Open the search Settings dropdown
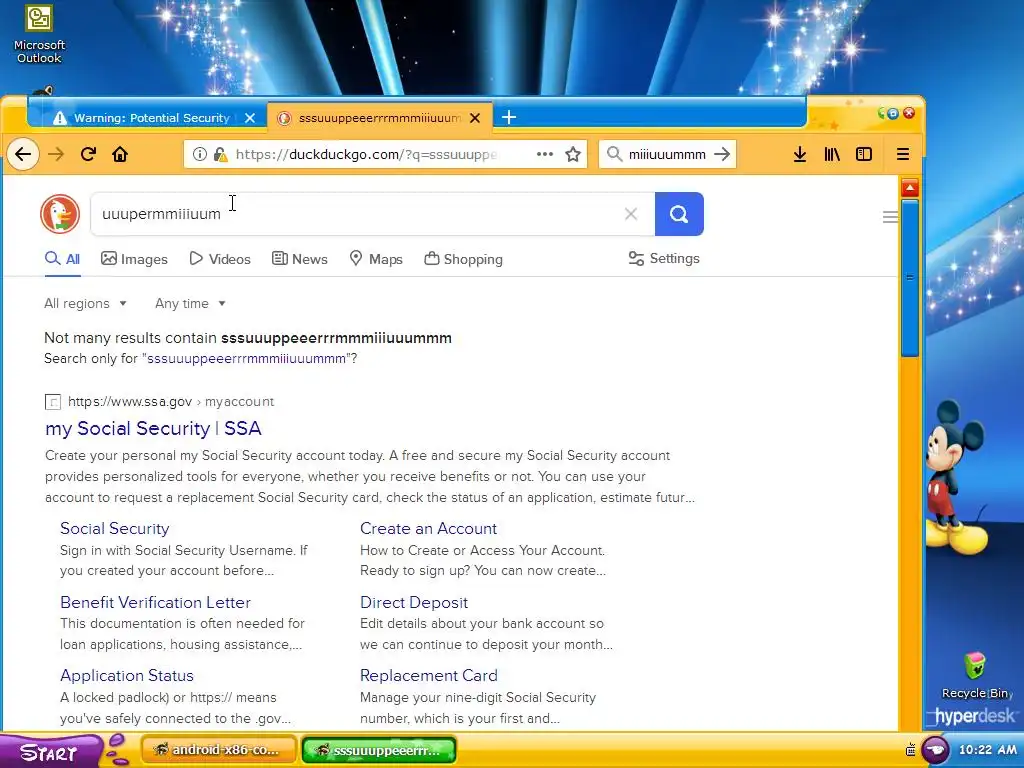The height and width of the screenshot is (768, 1024). [x=664, y=259]
